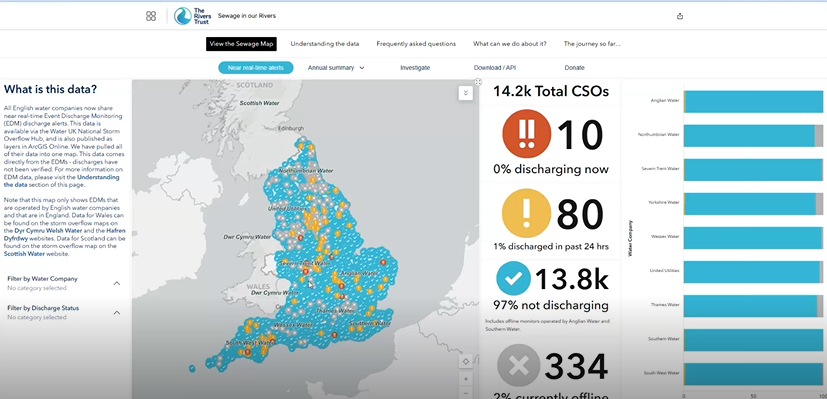
Task: Switch to Understanding the data tab
Action: click(x=324, y=44)
